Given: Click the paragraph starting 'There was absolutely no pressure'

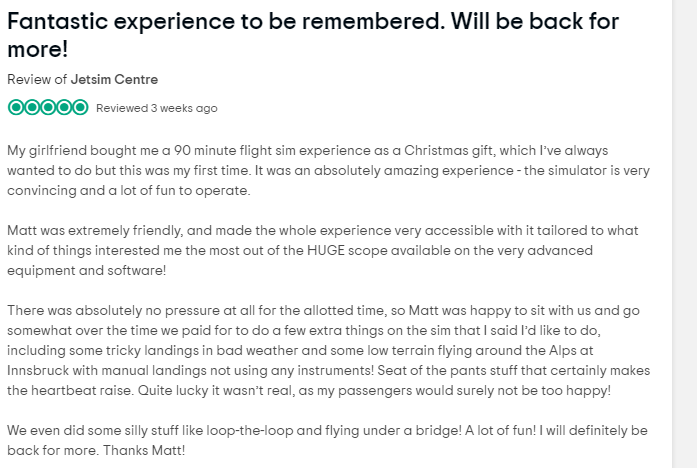Looking at the screenshot, I should 328,350.
